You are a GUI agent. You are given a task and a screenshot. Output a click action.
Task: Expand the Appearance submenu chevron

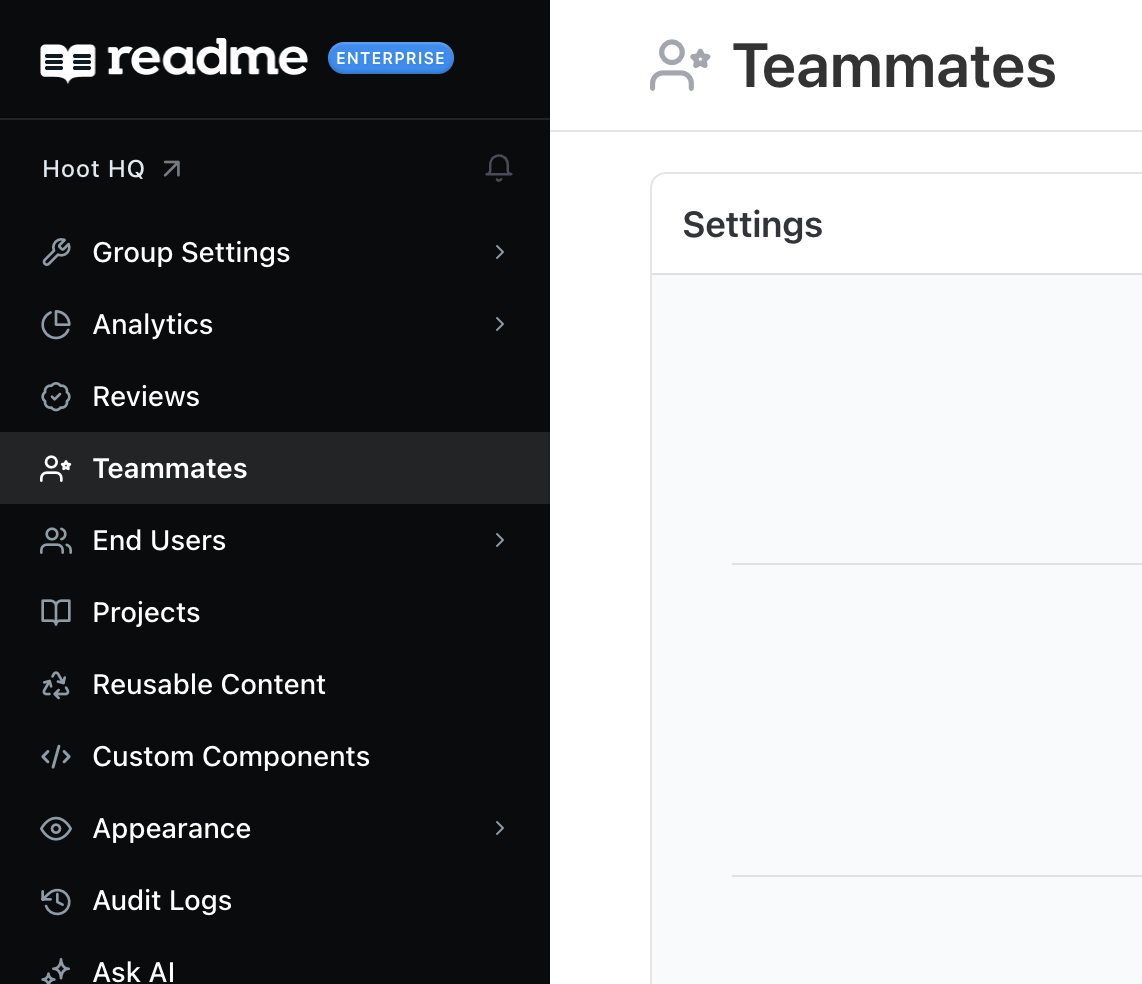(500, 828)
